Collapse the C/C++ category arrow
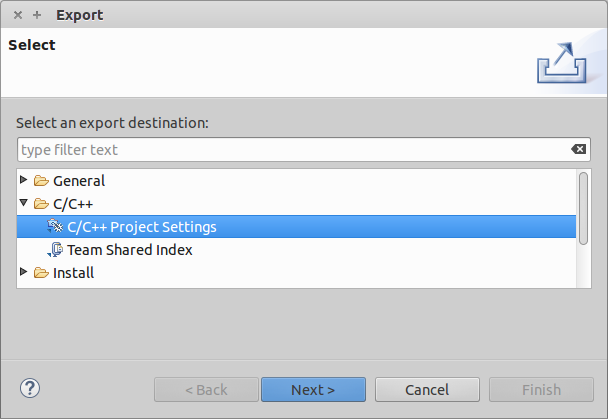Viewport: 608px width, 419px height. click(x=24, y=203)
